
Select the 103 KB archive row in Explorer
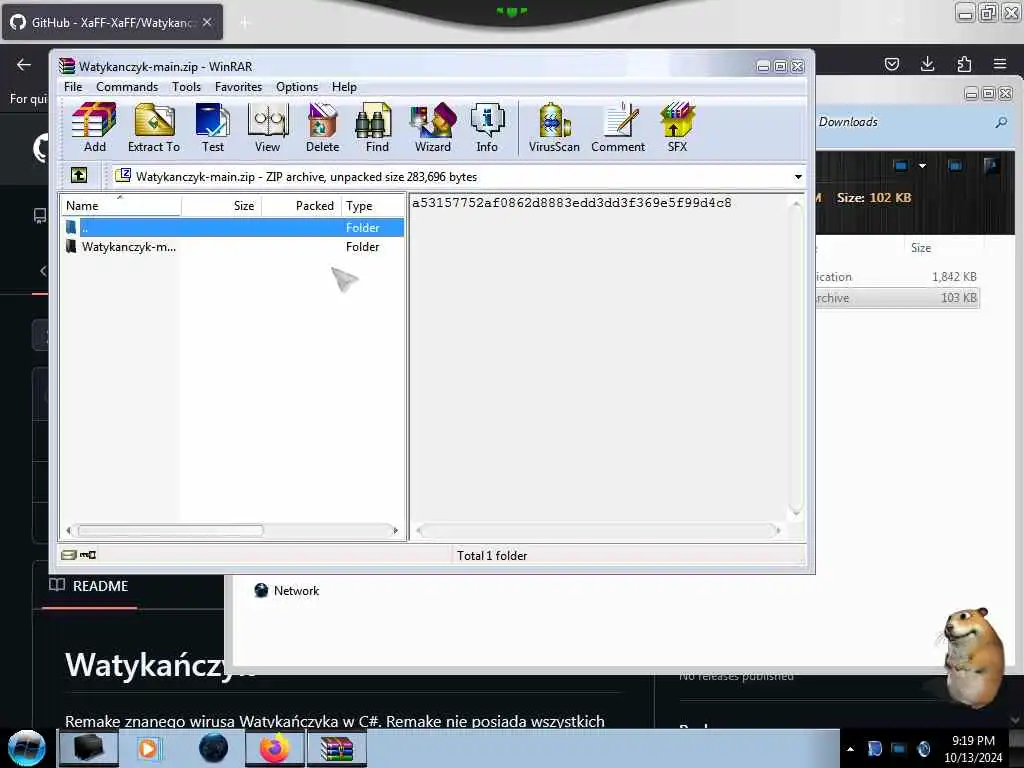[897, 298]
